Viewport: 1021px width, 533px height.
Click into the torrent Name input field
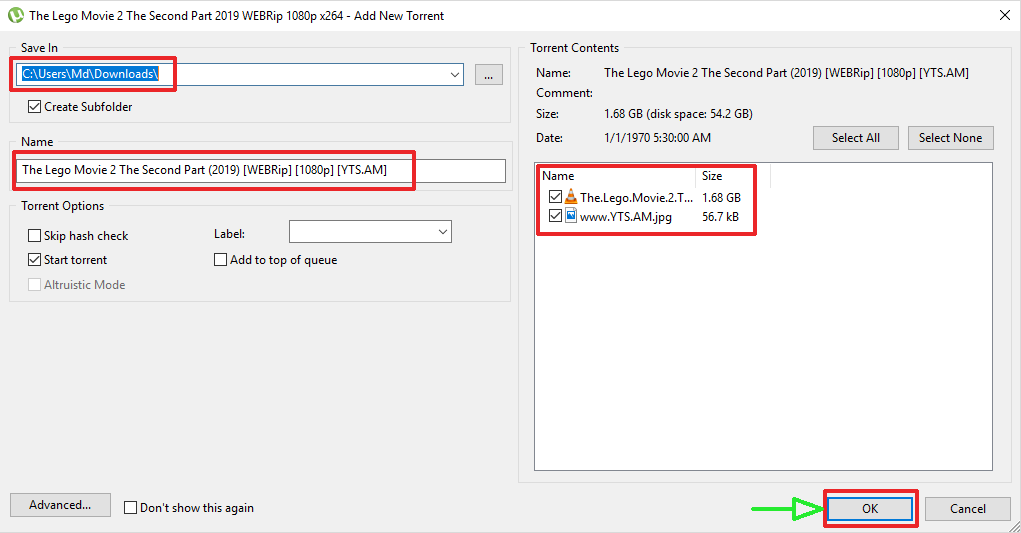(x=260, y=171)
